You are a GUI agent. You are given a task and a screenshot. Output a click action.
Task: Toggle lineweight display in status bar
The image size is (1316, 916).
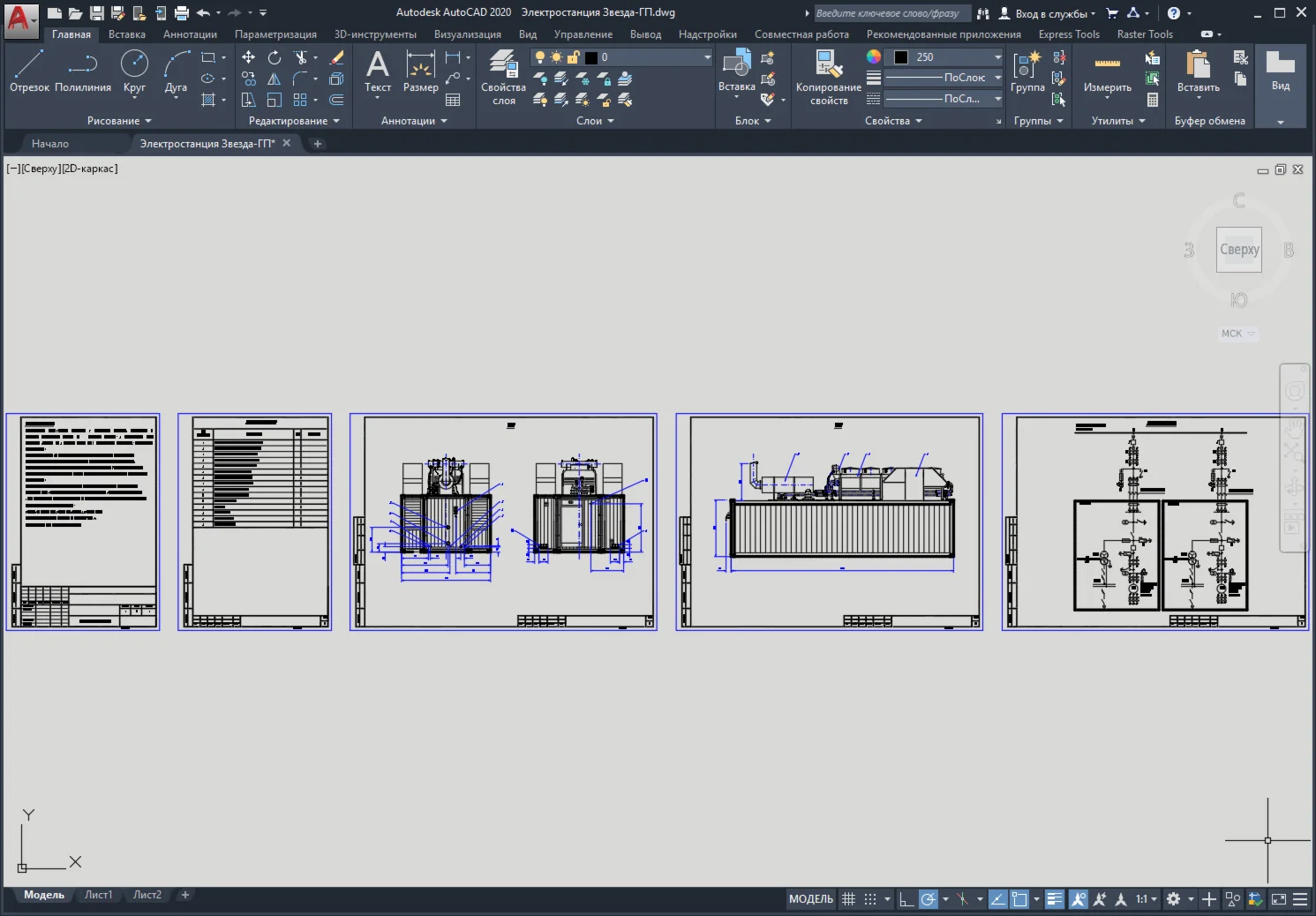point(1055,899)
